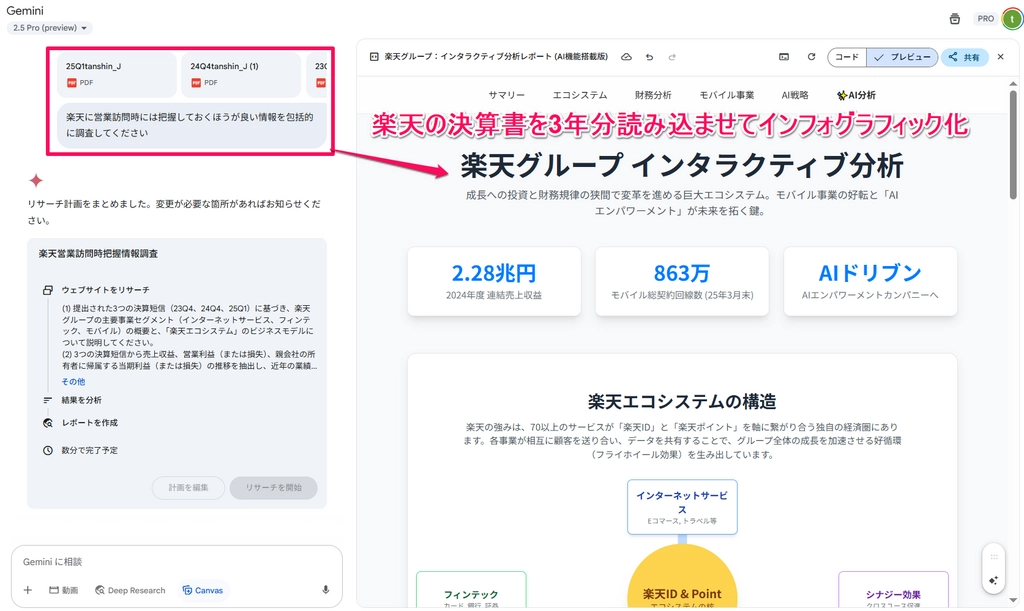This screenshot has width=1024, height=611.
Task: Click the cloud save status icon
Action: [626, 57]
